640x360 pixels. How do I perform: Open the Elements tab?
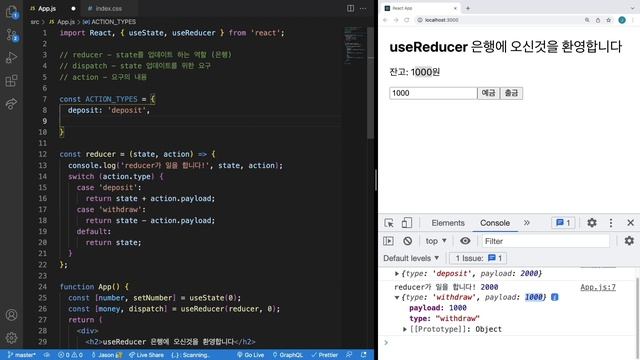tap(448, 223)
